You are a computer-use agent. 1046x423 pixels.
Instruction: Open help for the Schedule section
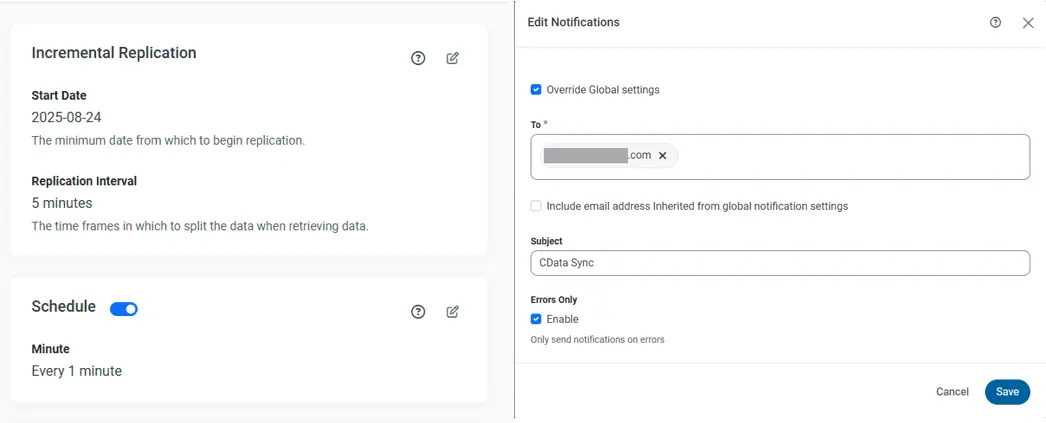click(418, 312)
